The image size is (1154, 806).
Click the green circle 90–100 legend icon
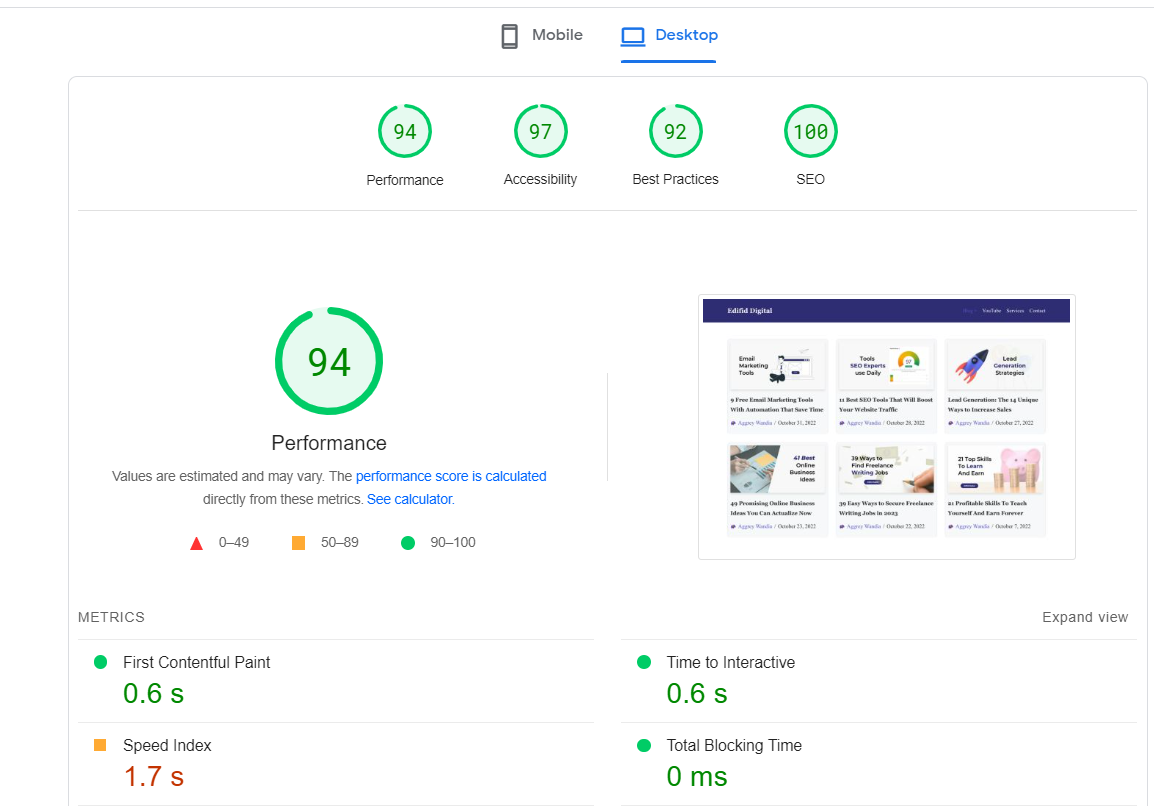408,543
